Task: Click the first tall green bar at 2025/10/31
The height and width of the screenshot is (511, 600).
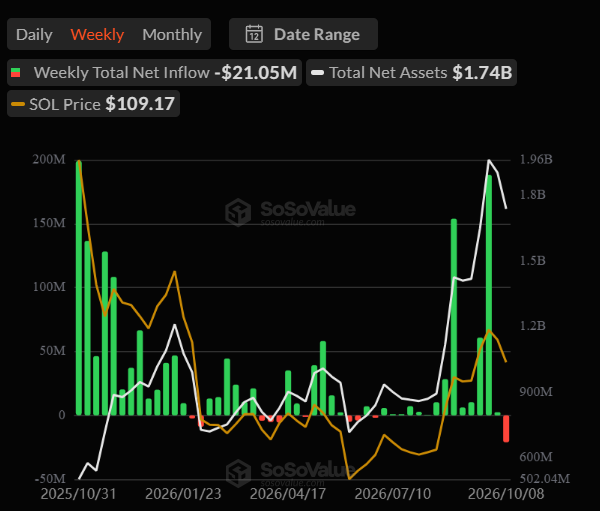Action: [x=78, y=288]
